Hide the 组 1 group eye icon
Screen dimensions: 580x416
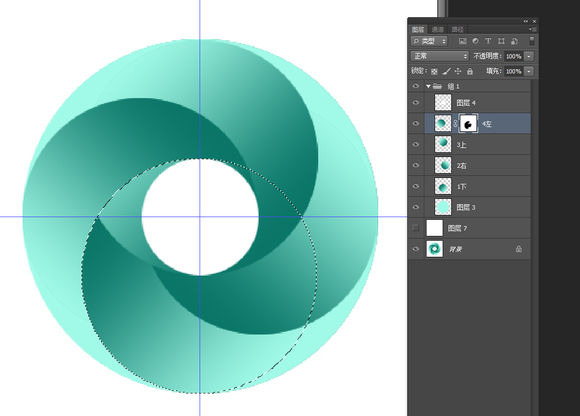pyautogui.click(x=416, y=86)
